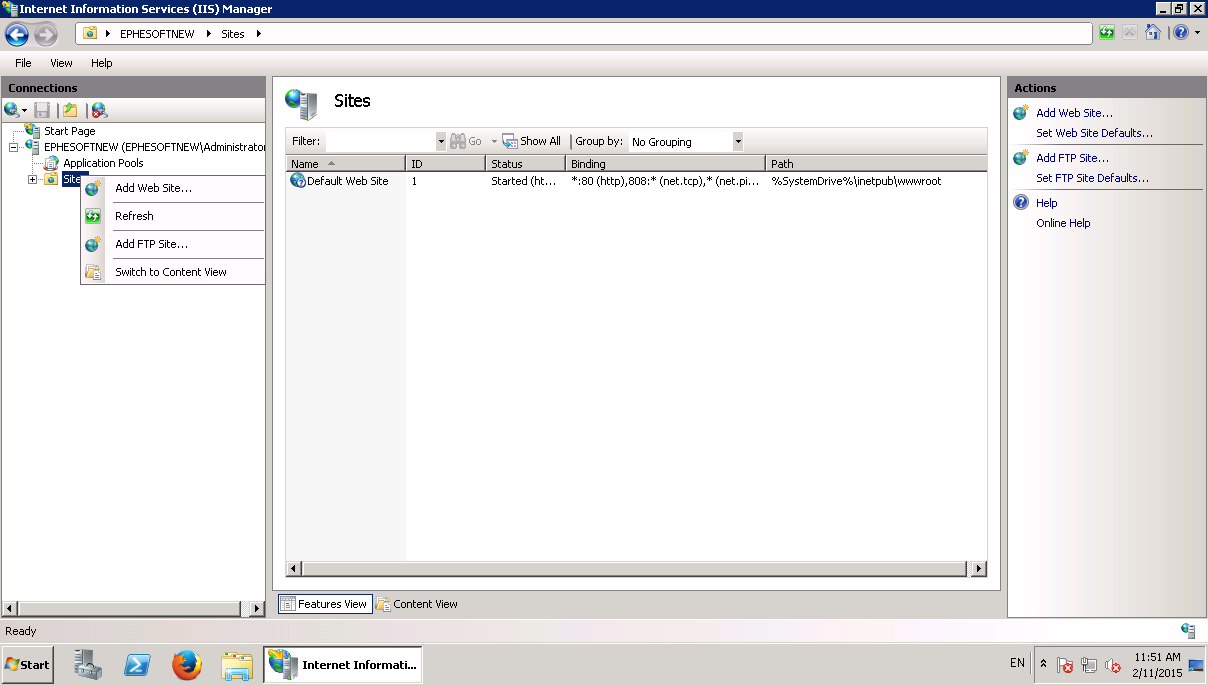The height and width of the screenshot is (686, 1208).
Task: Open Server Manager from the taskbar
Action: tap(89, 664)
